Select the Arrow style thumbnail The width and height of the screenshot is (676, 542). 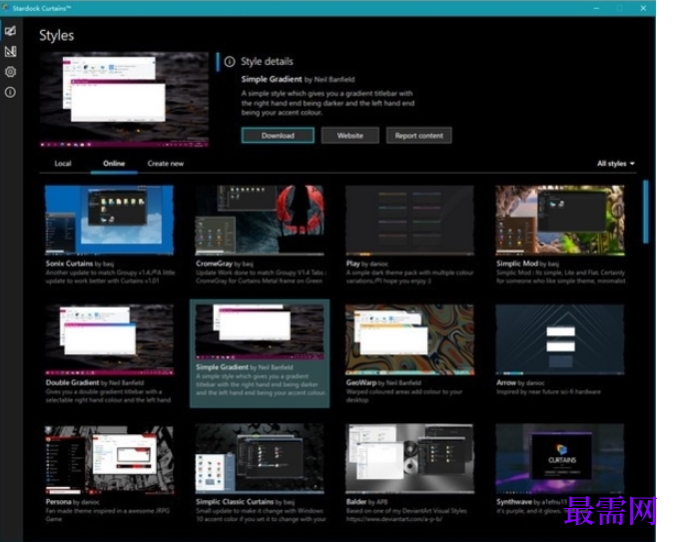click(x=560, y=340)
